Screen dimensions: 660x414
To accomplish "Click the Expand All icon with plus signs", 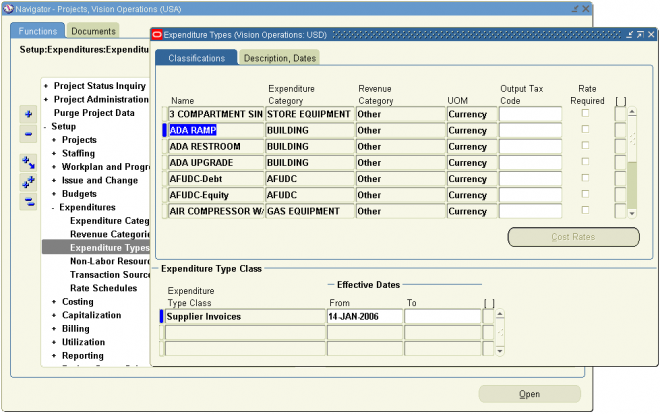I will point(28,183).
